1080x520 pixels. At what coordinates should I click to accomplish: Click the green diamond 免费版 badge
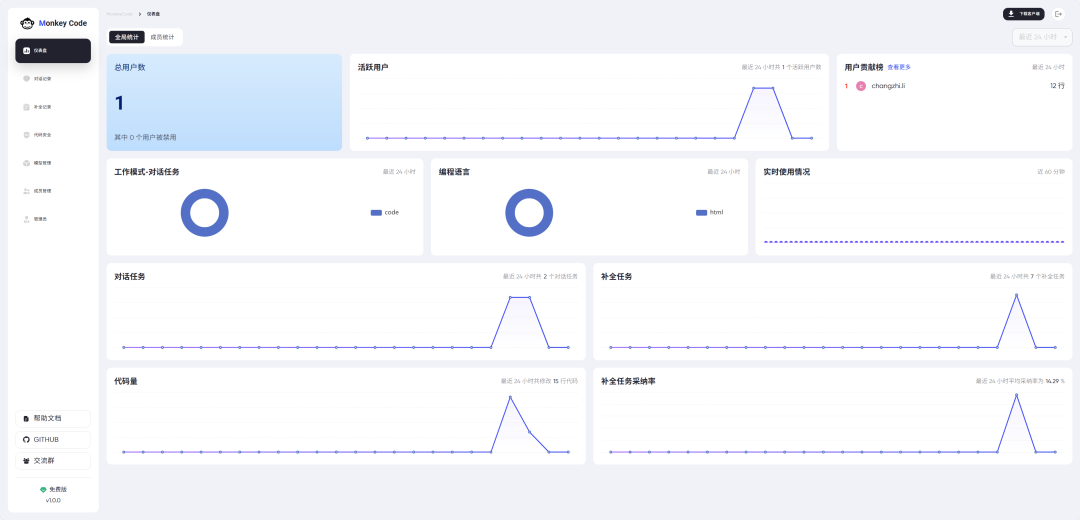tap(53, 489)
